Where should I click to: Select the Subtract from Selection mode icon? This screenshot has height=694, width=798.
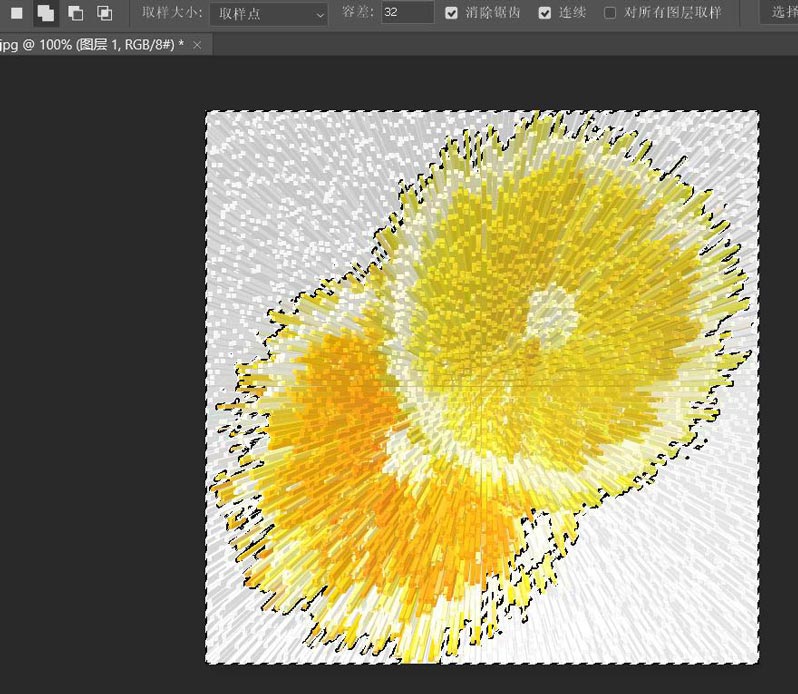click(75, 13)
